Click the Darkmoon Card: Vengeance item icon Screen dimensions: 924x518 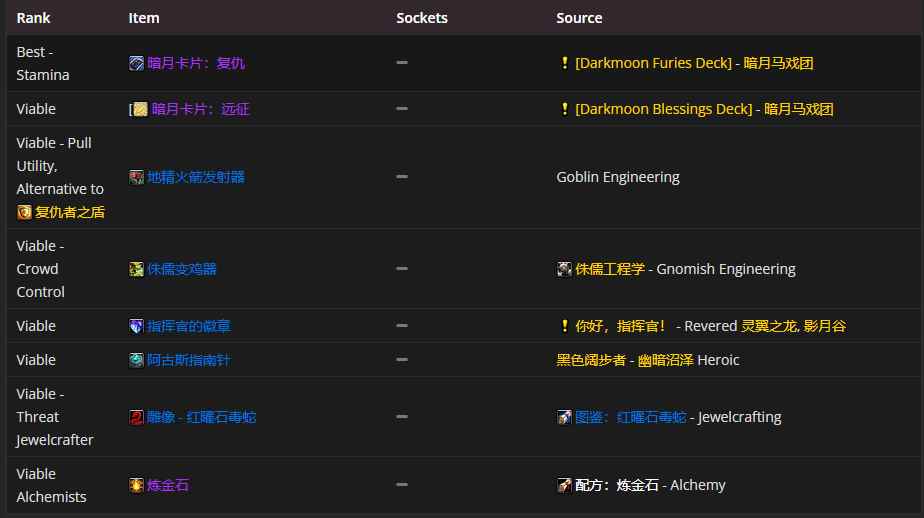(x=136, y=63)
